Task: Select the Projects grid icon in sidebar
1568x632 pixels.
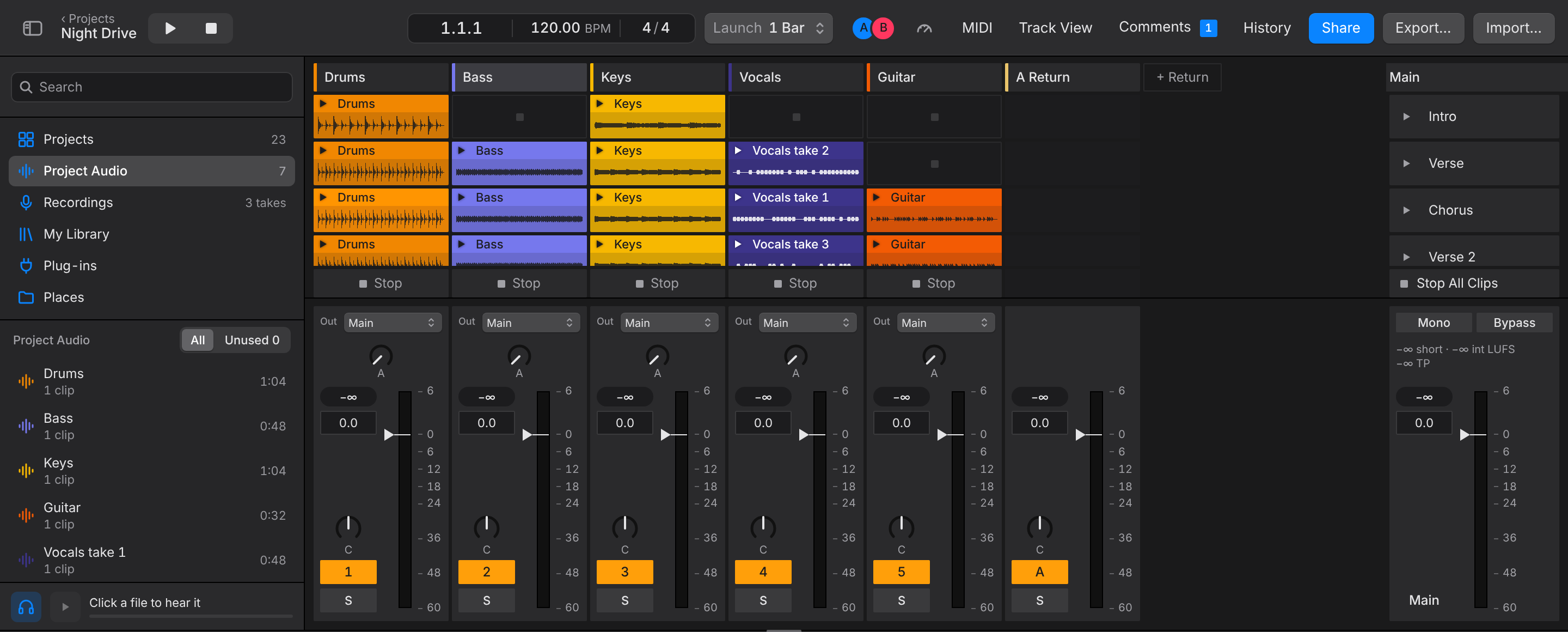Action: pos(26,139)
